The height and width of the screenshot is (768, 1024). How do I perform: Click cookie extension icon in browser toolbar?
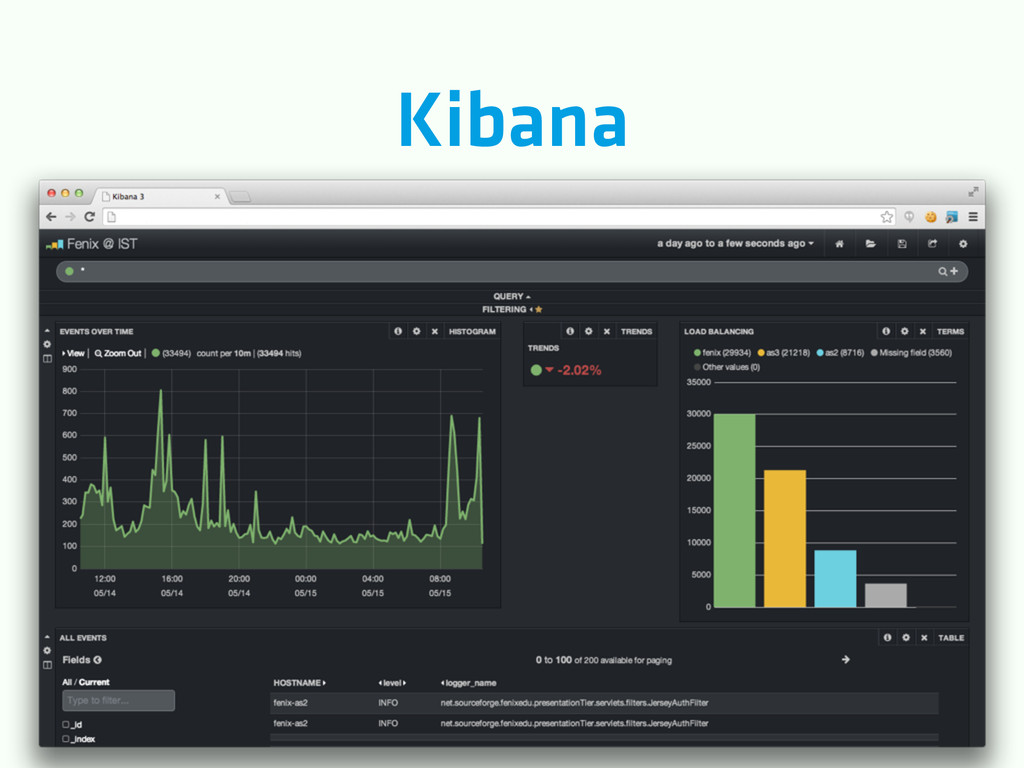[x=931, y=217]
